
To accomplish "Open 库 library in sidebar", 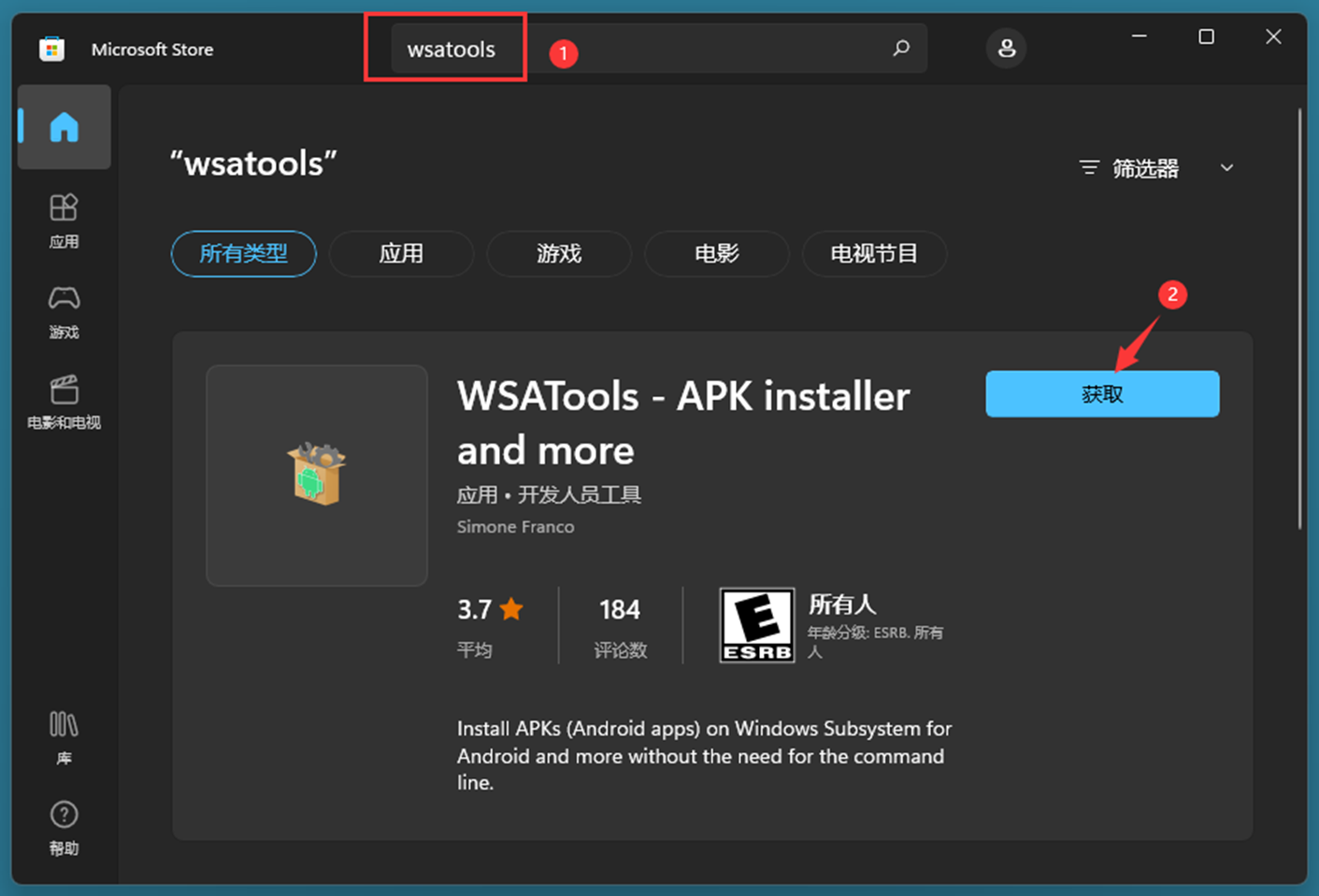I will (x=64, y=738).
